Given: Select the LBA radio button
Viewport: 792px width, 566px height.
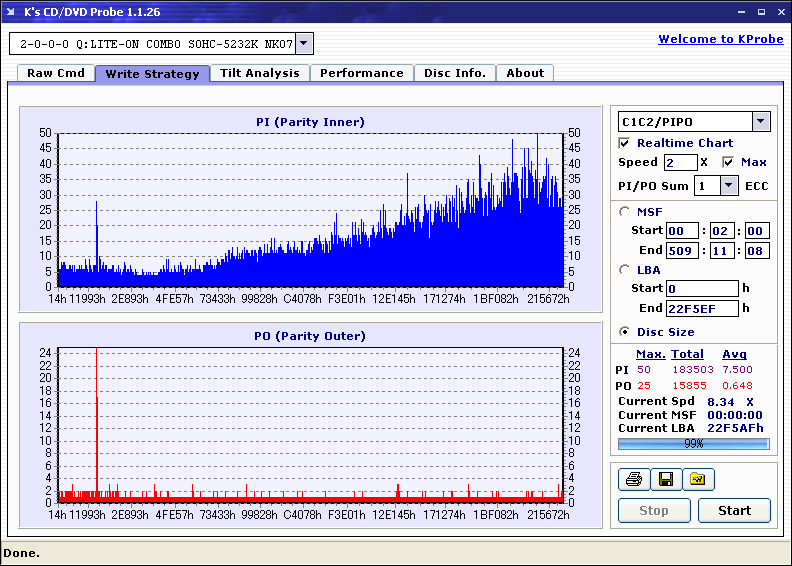Looking at the screenshot, I should [625, 270].
